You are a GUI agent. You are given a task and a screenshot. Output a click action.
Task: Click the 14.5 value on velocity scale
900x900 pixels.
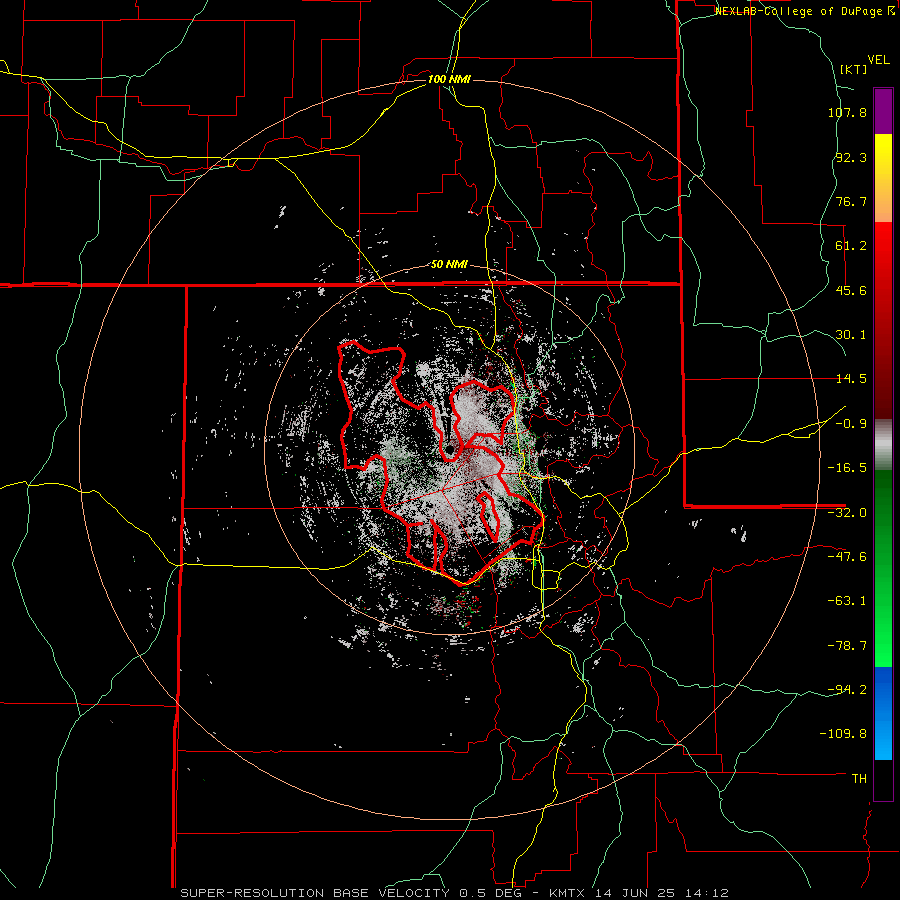[x=851, y=379]
